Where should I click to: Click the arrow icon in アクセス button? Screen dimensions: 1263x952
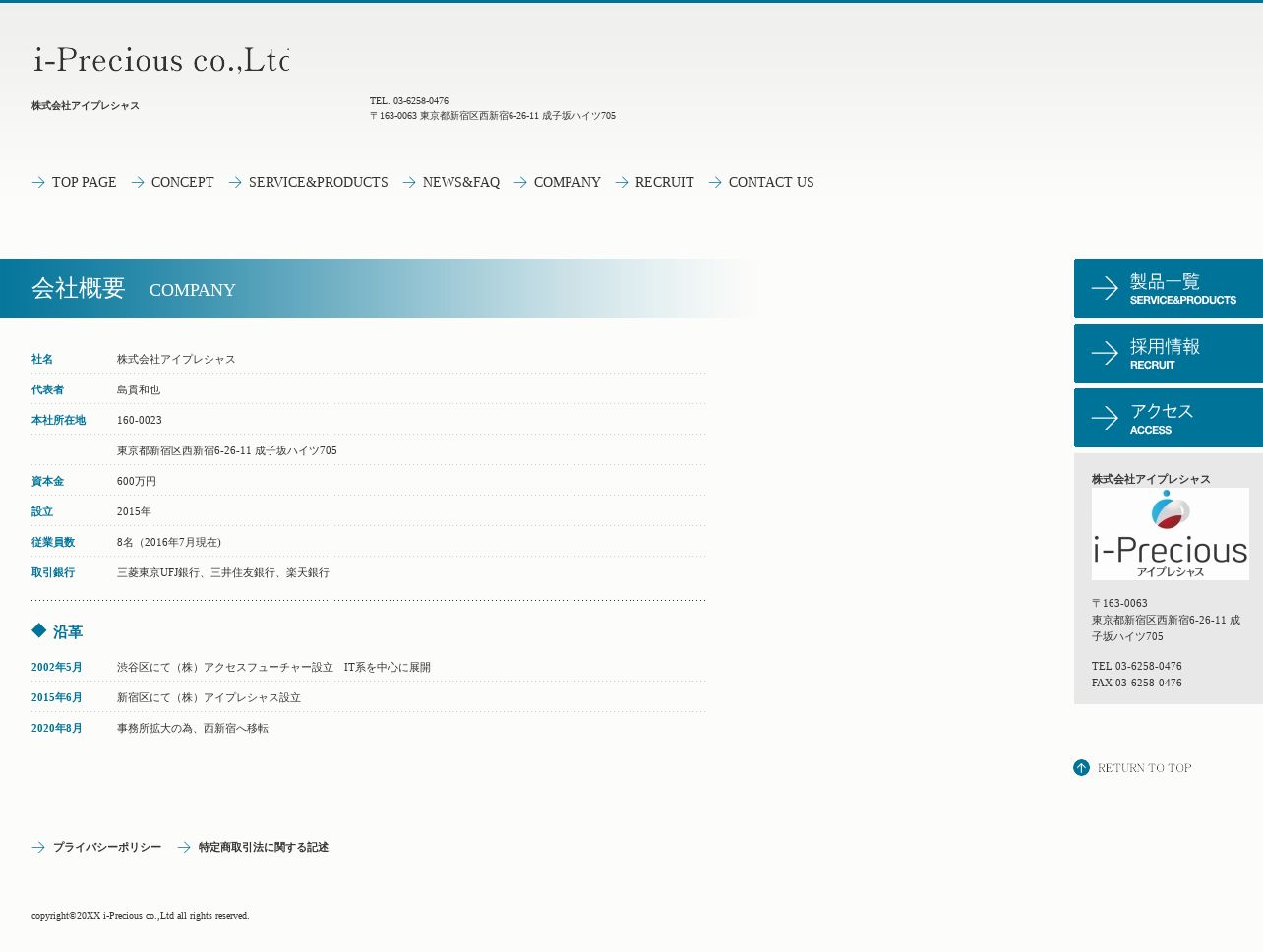[1105, 418]
